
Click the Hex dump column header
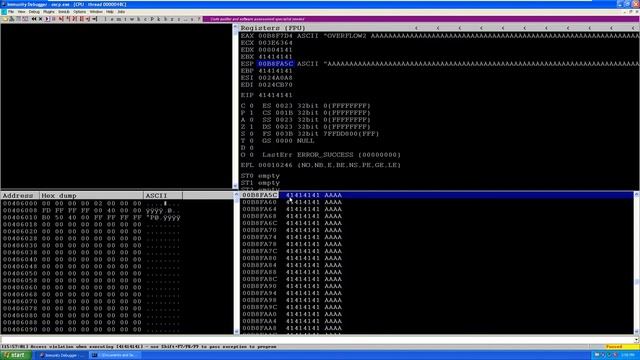point(91,196)
